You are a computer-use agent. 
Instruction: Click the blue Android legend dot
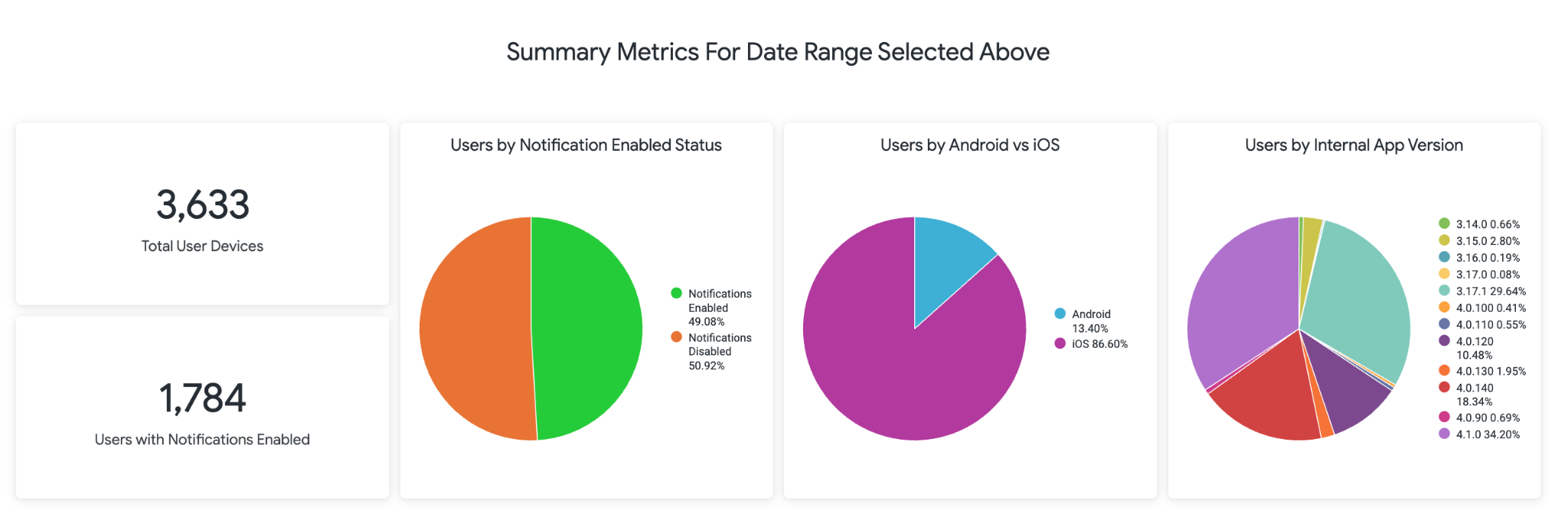pyautogui.click(x=1060, y=313)
